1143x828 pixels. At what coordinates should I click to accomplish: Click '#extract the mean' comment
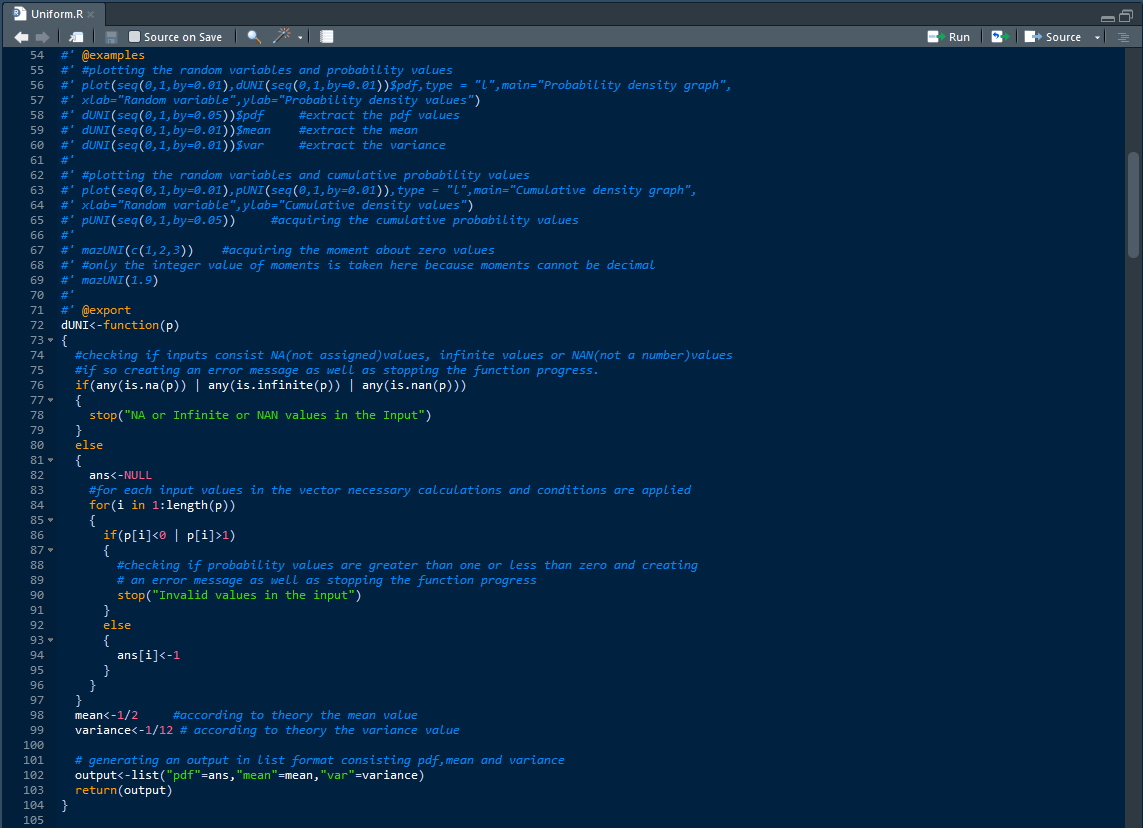click(x=358, y=130)
